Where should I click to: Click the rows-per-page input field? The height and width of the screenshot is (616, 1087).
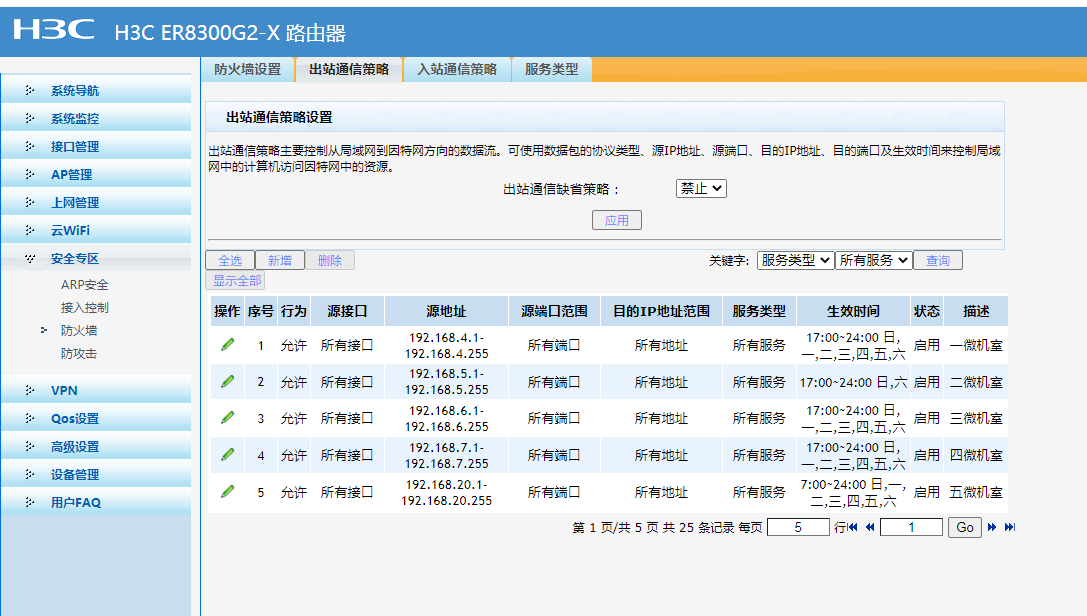(x=797, y=527)
